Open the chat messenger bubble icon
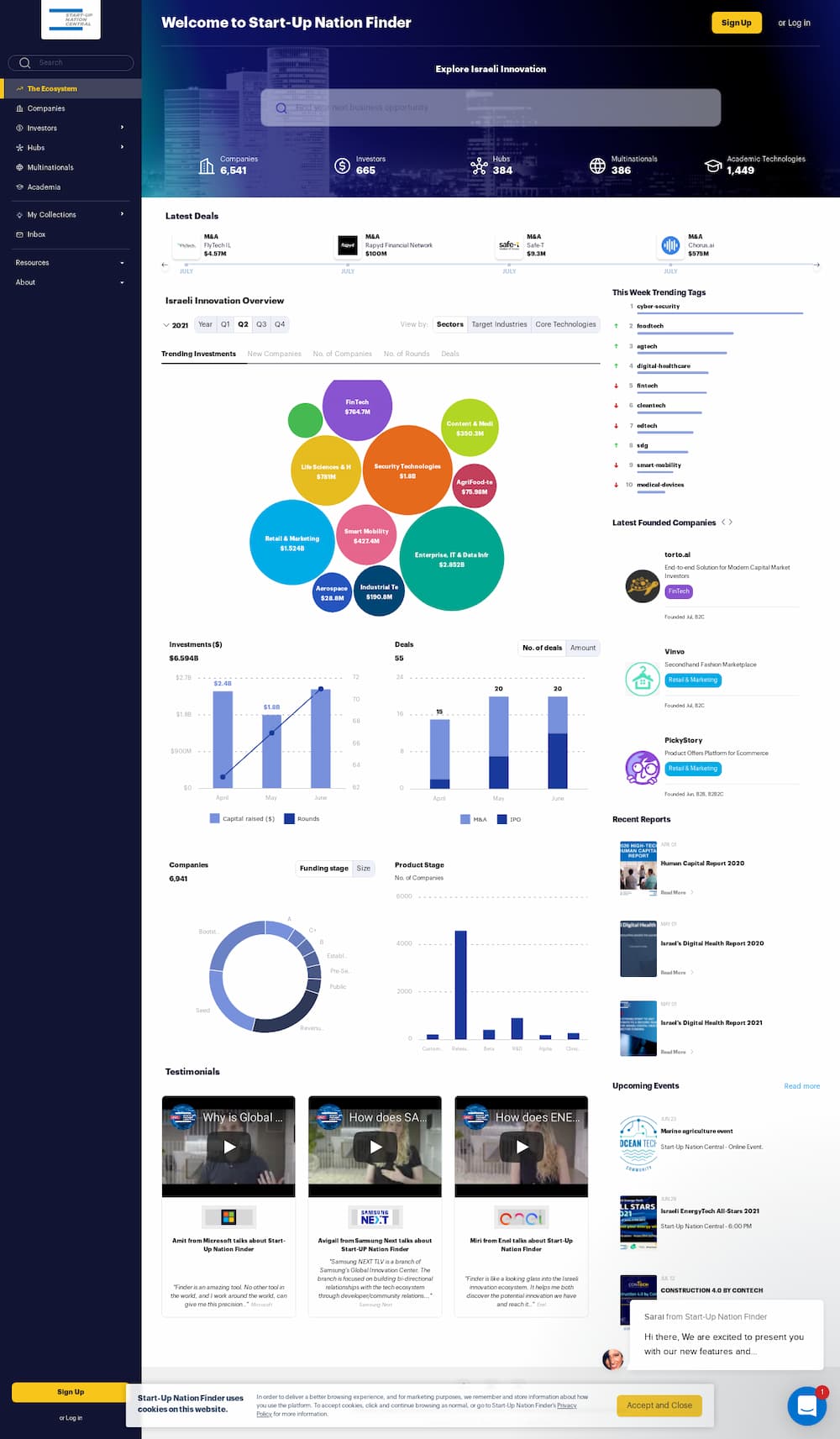This screenshot has width=840, height=1439. pyautogui.click(x=806, y=1405)
